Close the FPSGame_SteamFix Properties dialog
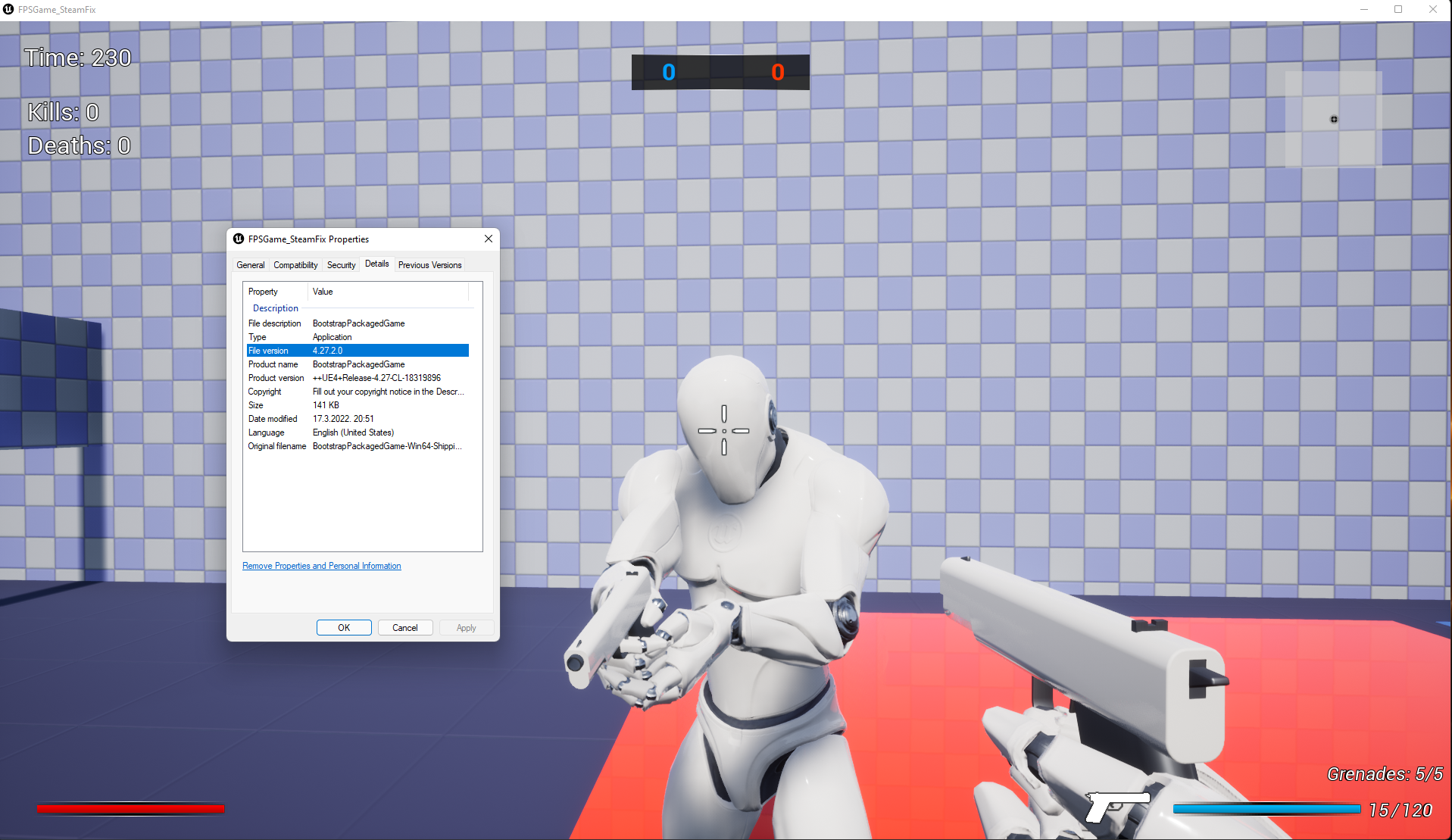Image resolution: width=1452 pixels, height=840 pixels. click(489, 239)
